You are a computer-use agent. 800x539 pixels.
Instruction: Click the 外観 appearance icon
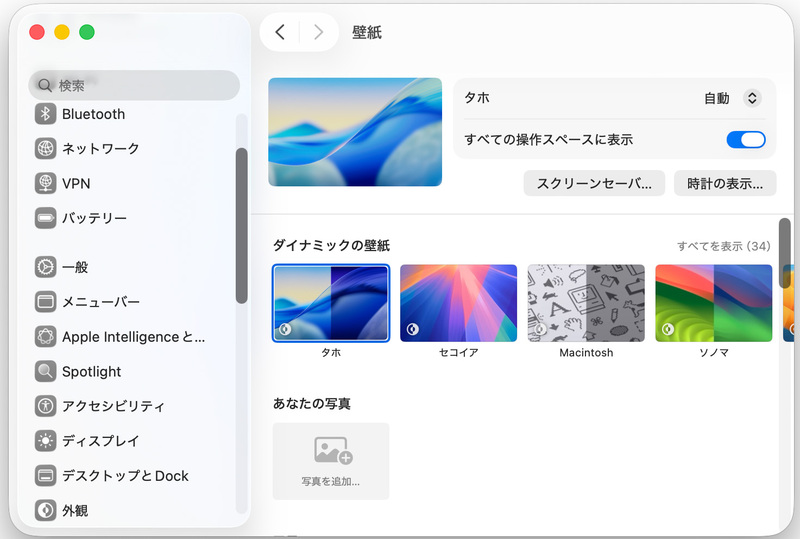(x=45, y=510)
